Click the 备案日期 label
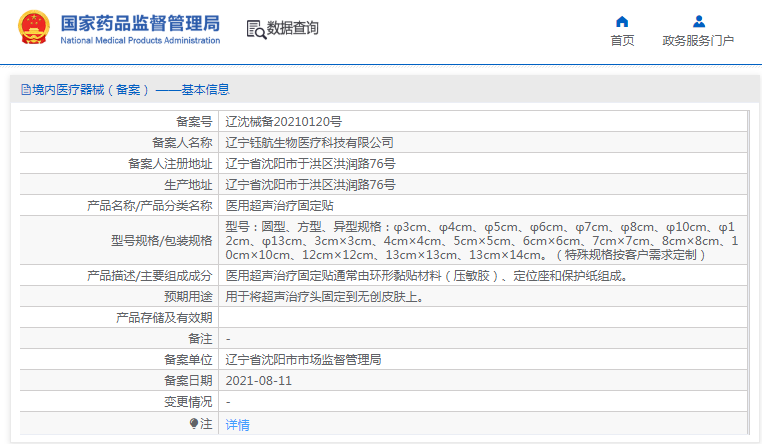762x444 pixels. point(188,381)
